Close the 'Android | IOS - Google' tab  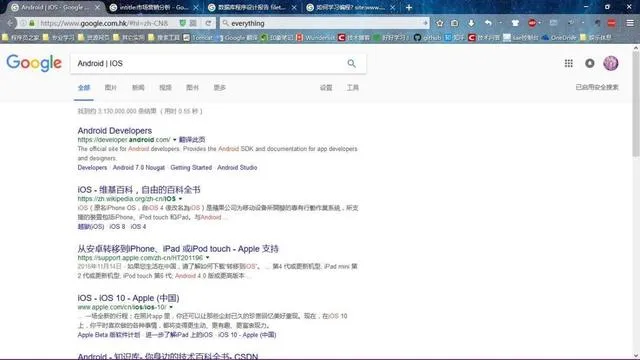point(97,7)
